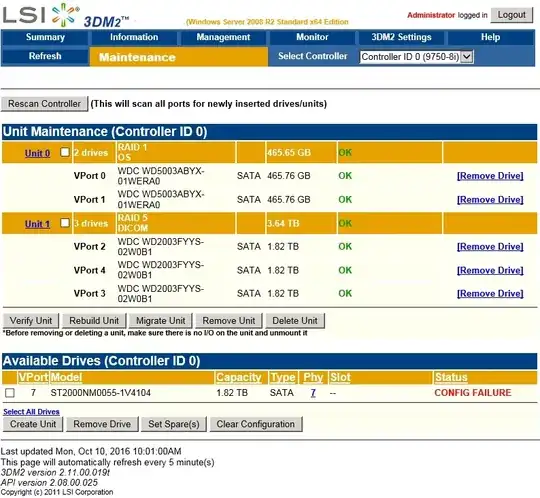This screenshot has width=540, height=498.
Task: Click the Logout button
Action: click(x=511, y=15)
